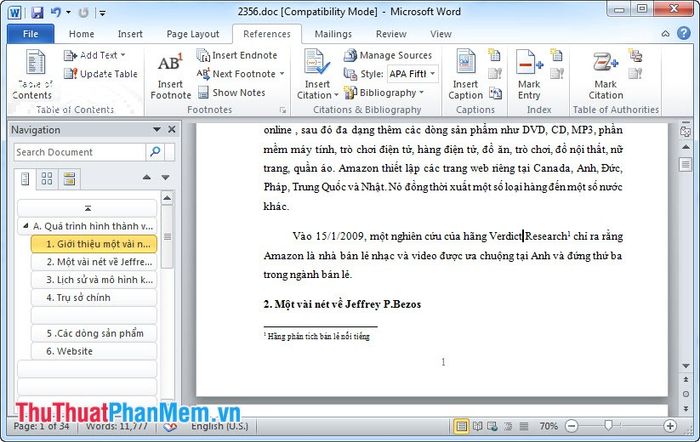Click Show Notes
This screenshot has height=442, width=700.
tap(232, 93)
